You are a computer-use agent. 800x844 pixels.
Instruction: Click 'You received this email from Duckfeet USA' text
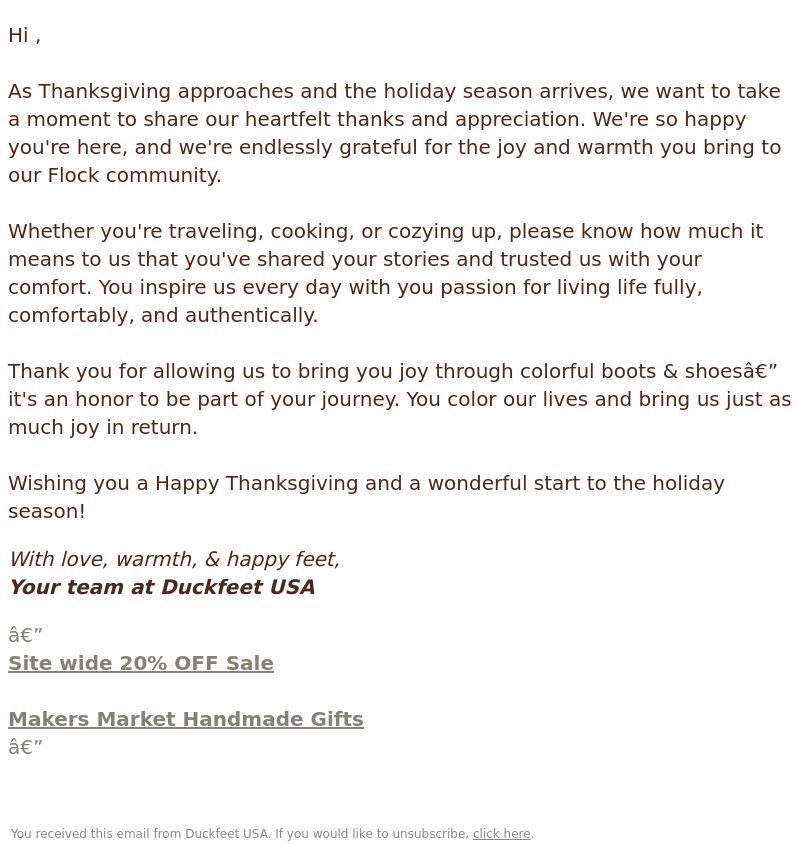pos(141,833)
